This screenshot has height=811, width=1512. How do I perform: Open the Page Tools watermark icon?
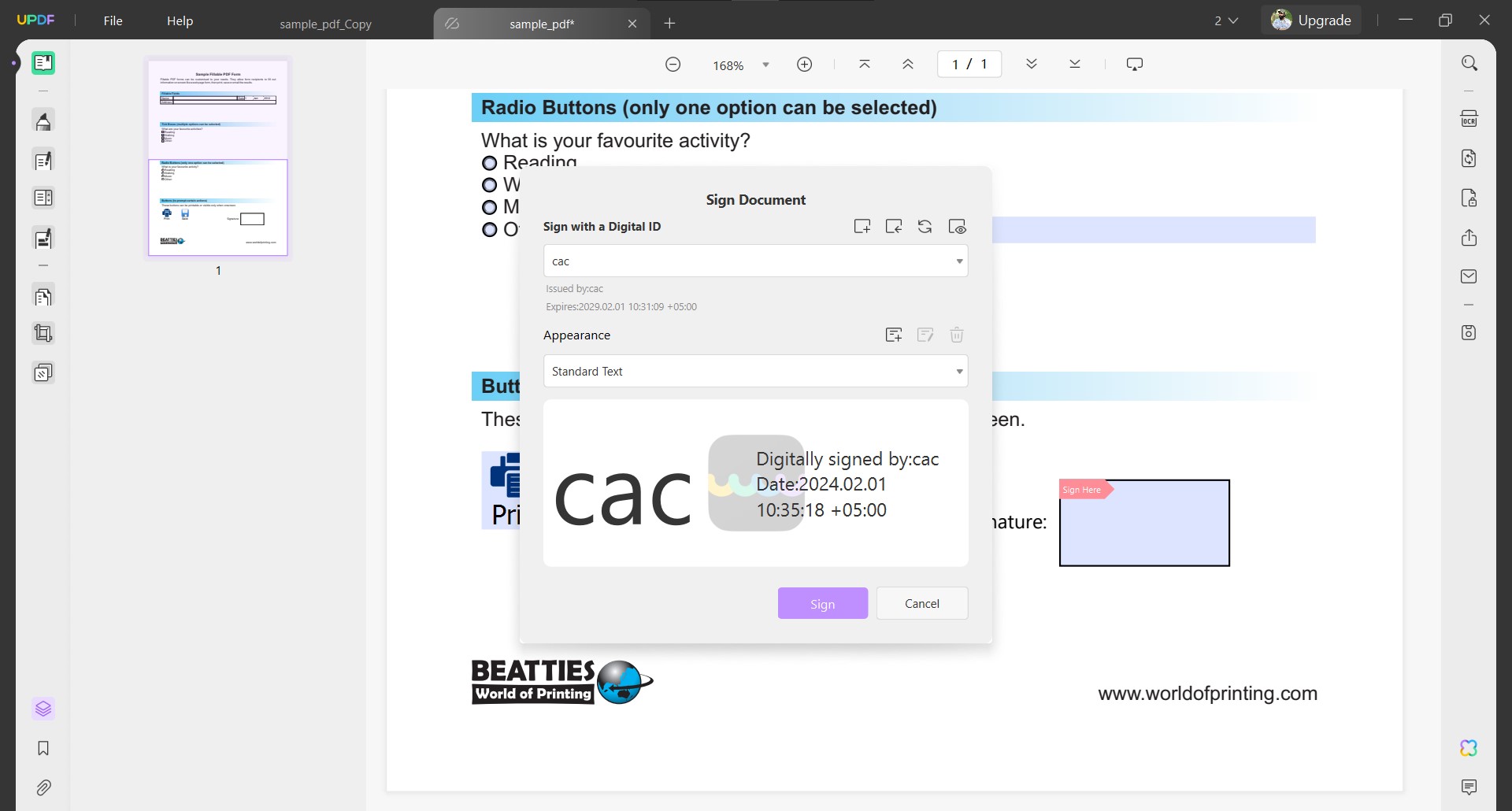click(x=43, y=372)
